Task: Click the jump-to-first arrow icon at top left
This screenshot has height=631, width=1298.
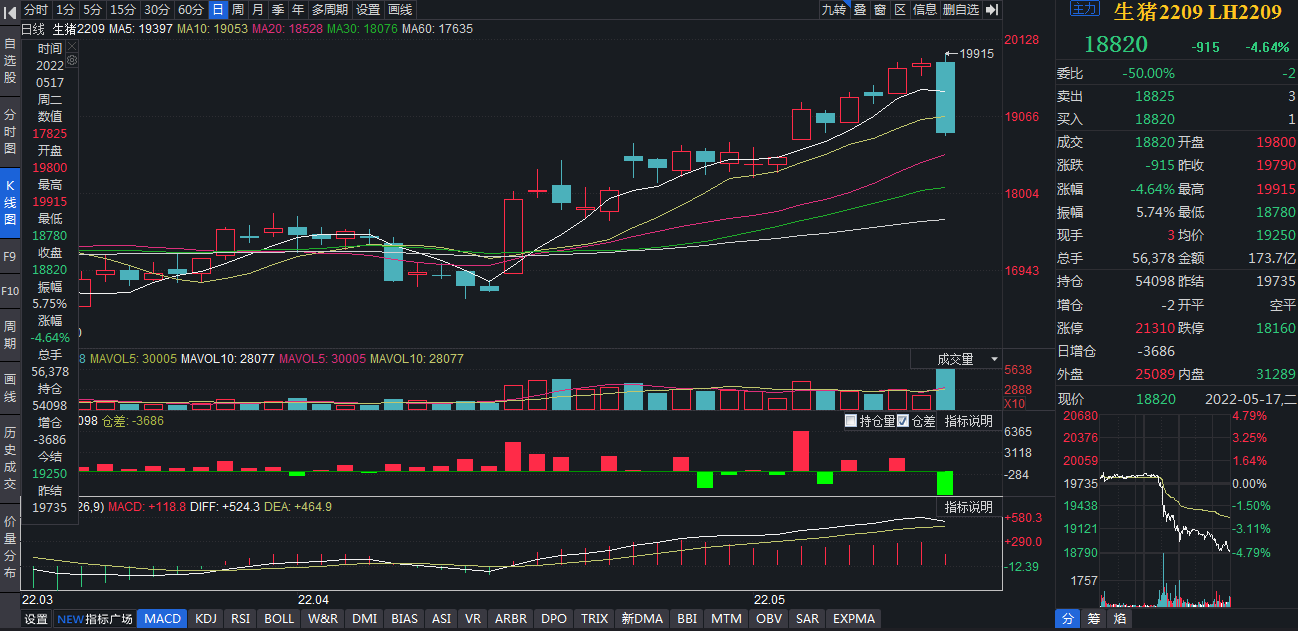Action: tap(10, 9)
